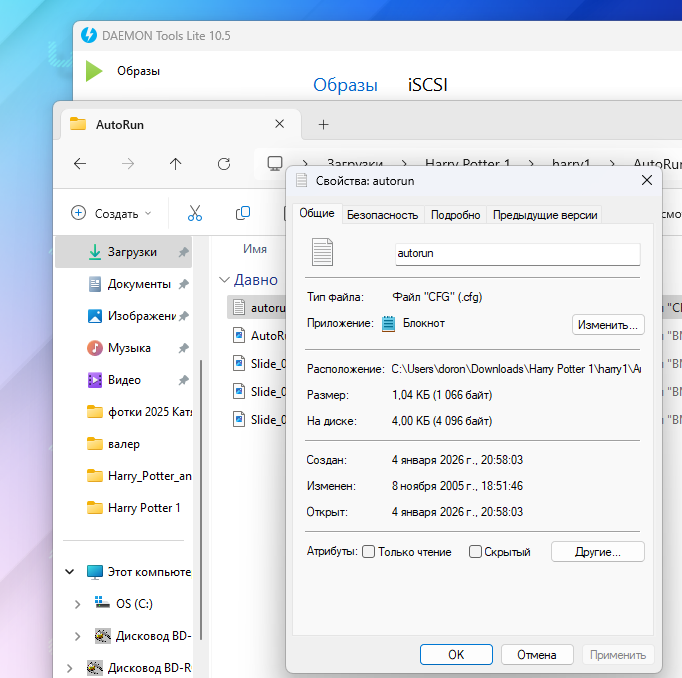Click the autorun filename input field
Viewport: 682px width, 678px height.
click(517, 254)
